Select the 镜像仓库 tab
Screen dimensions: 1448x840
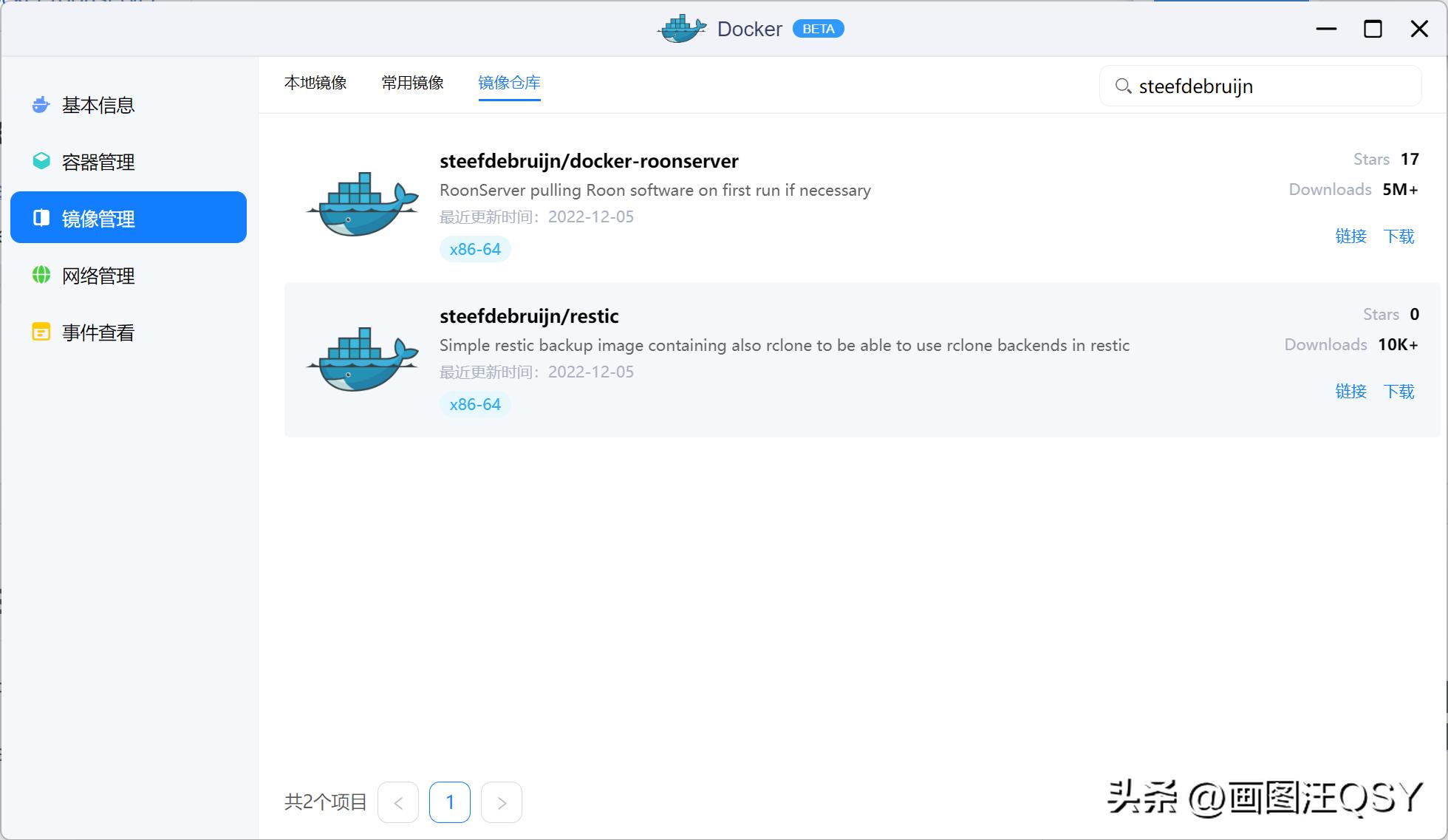click(x=509, y=83)
